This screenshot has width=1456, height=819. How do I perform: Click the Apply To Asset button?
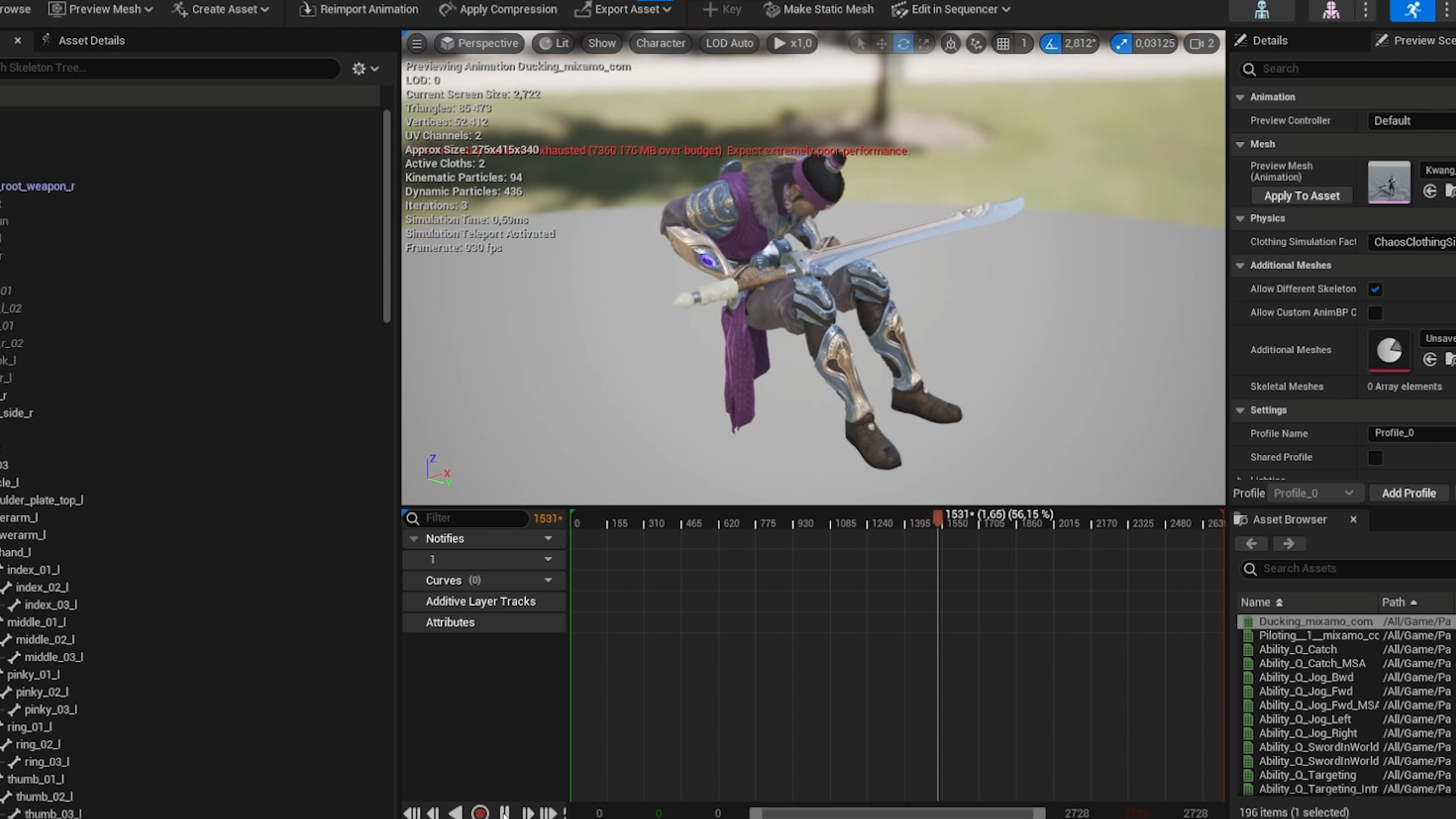pyautogui.click(x=1301, y=196)
